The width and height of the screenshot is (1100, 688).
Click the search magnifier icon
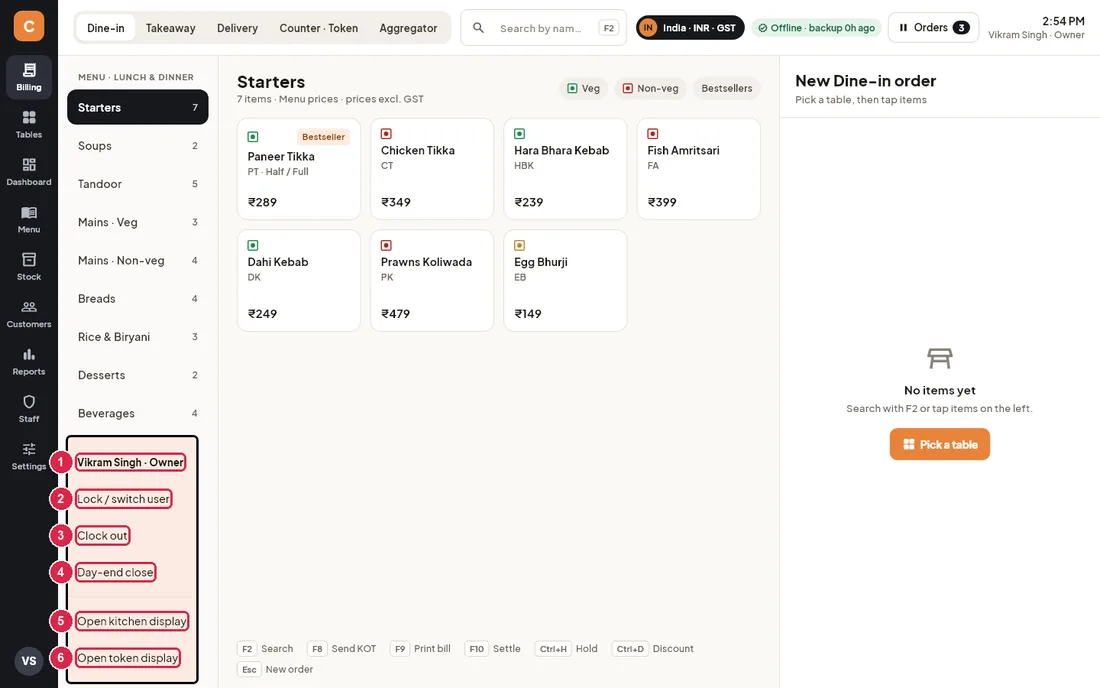click(x=478, y=28)
